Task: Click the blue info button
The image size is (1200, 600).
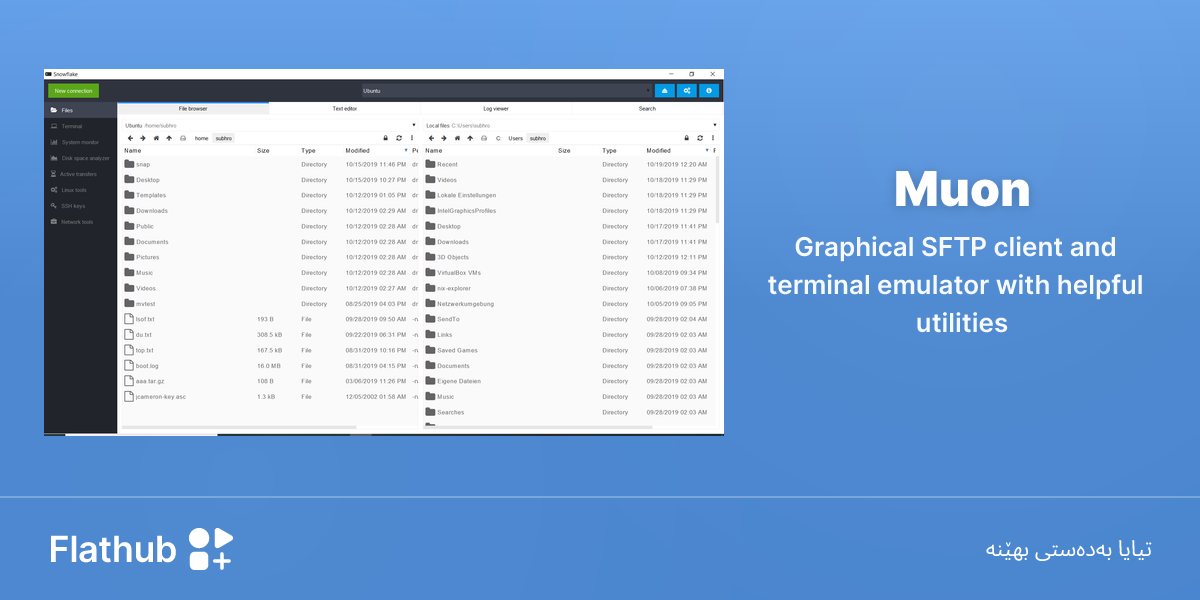Action: (709, 91)
